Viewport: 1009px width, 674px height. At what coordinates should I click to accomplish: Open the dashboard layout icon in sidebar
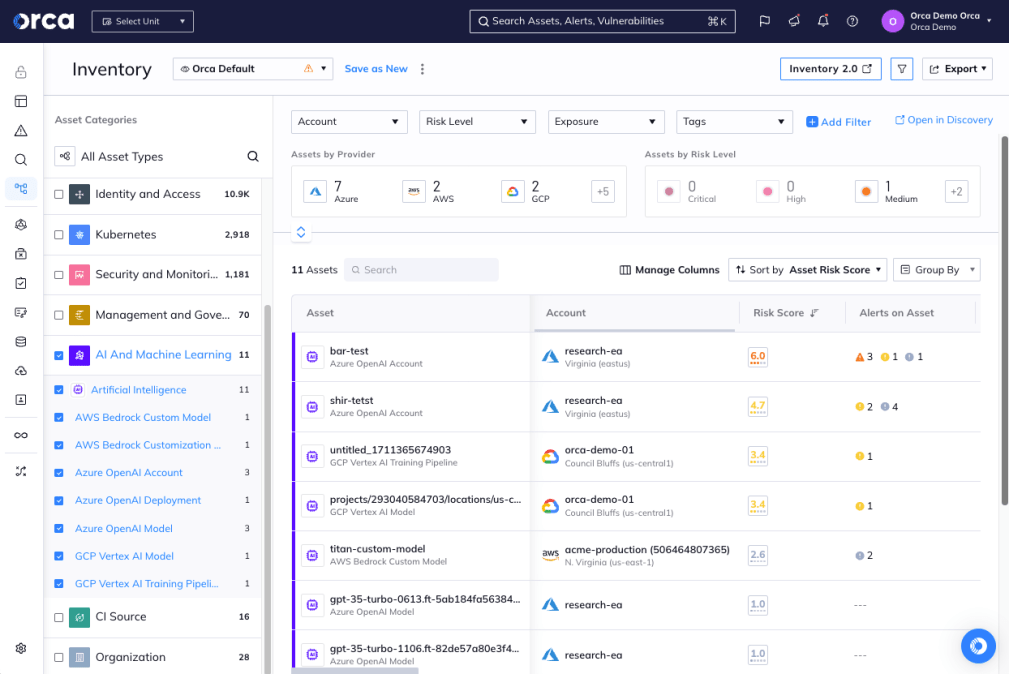click(21, 101)
